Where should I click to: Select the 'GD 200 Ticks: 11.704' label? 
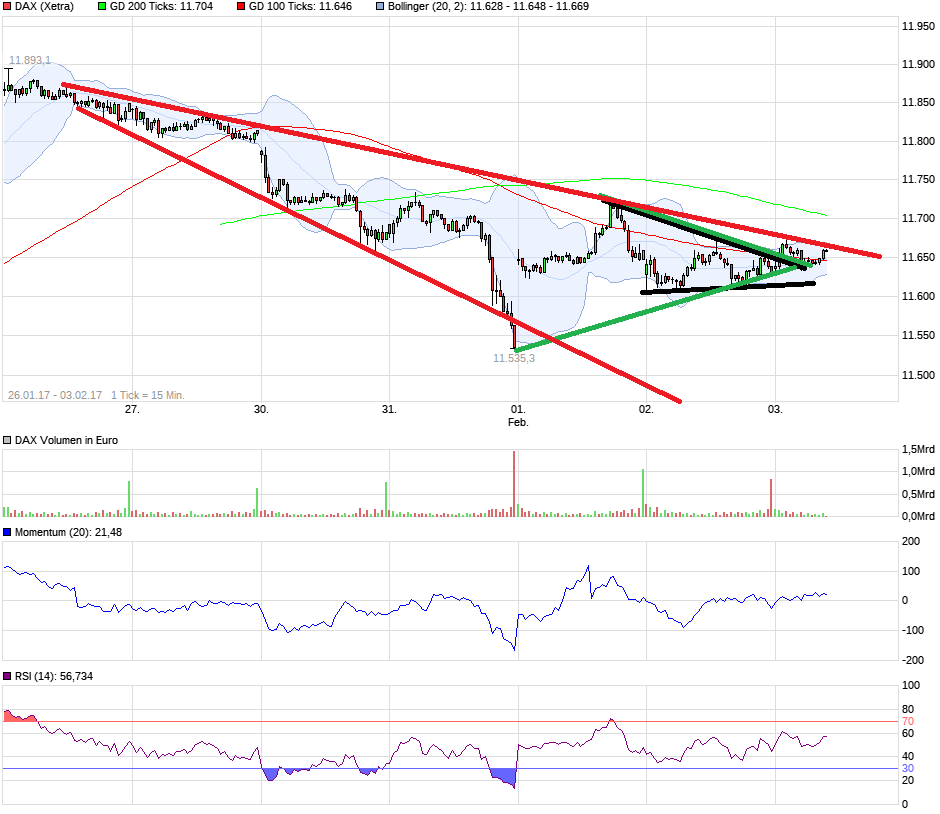coord(161,7)
